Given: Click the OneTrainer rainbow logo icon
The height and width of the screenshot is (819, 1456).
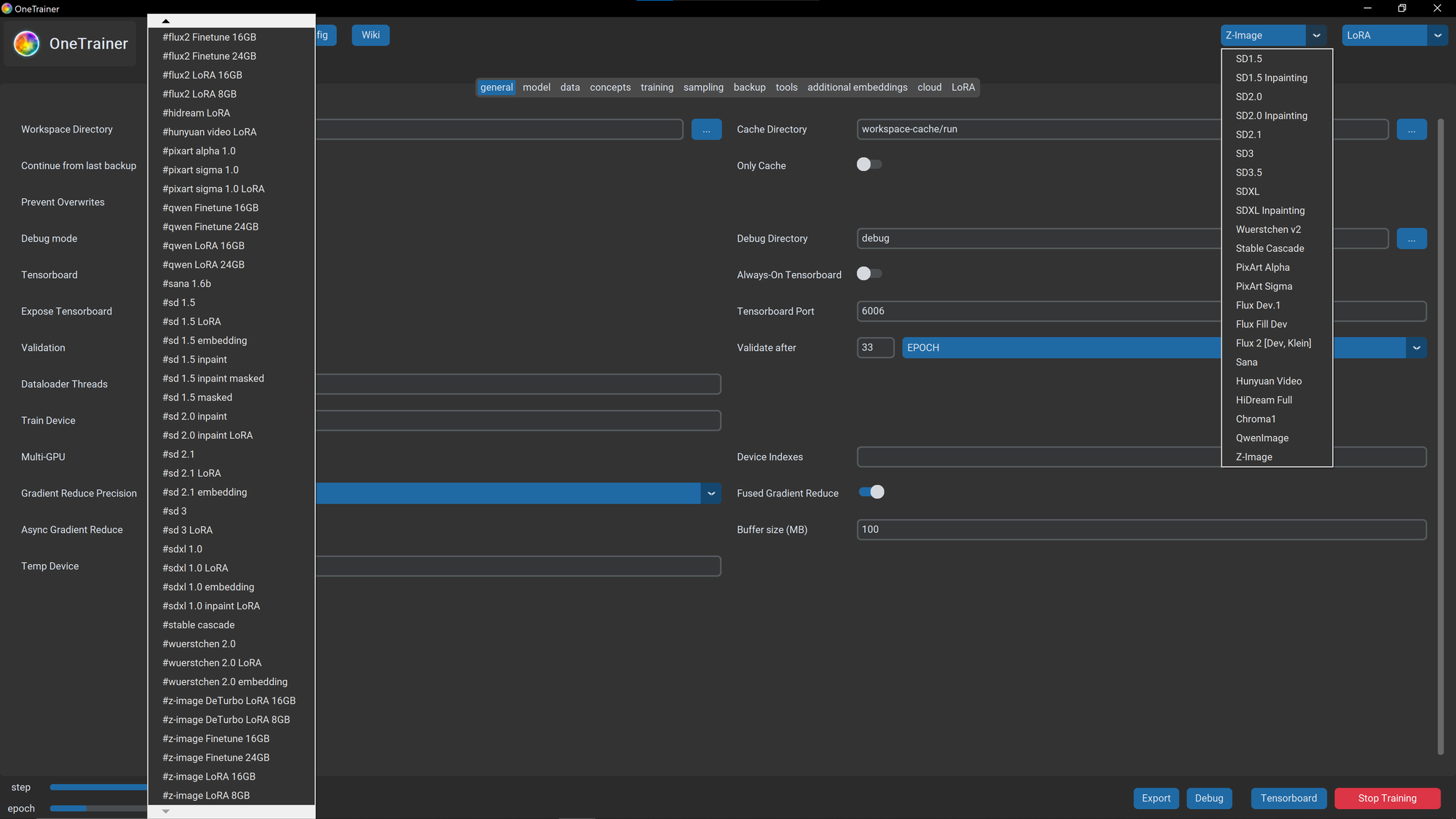Looking at the screenshot, I should [x=27, y=44].
